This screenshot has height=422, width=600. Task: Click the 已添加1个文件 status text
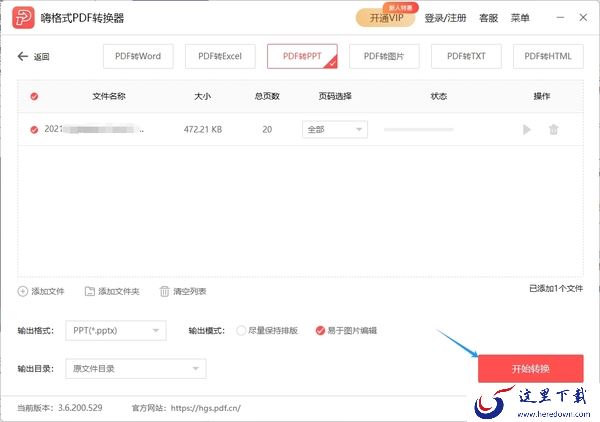556,288
